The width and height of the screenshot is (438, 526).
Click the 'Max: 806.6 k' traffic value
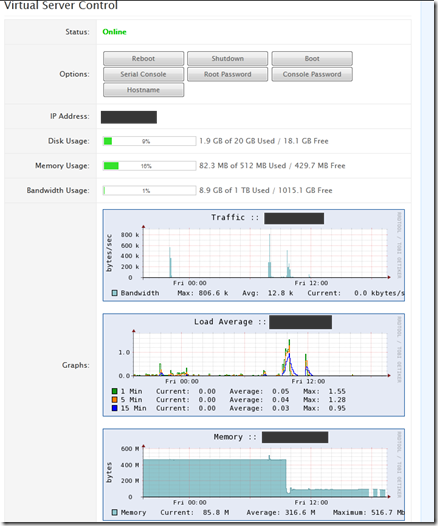pos(203,293)
